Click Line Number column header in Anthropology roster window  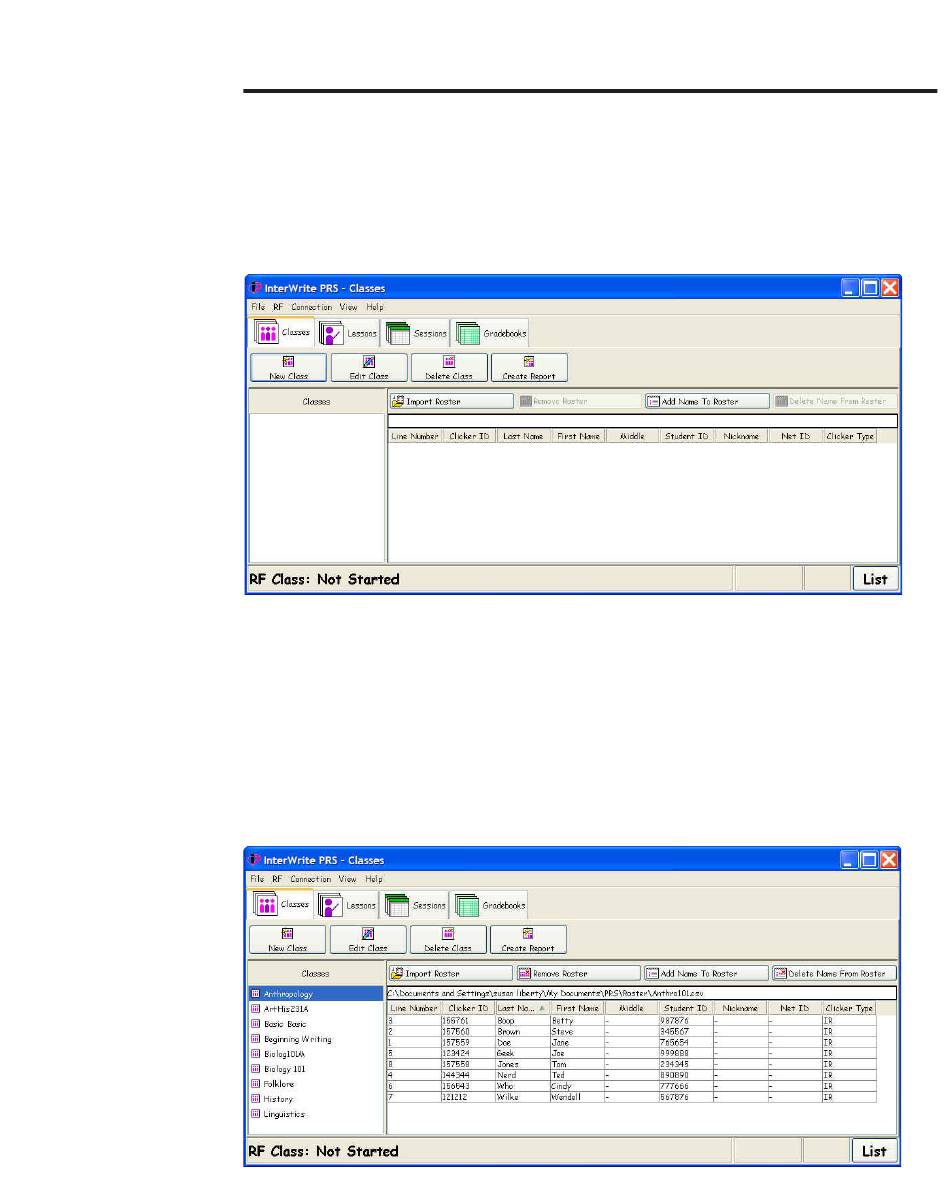point(414,1008)
